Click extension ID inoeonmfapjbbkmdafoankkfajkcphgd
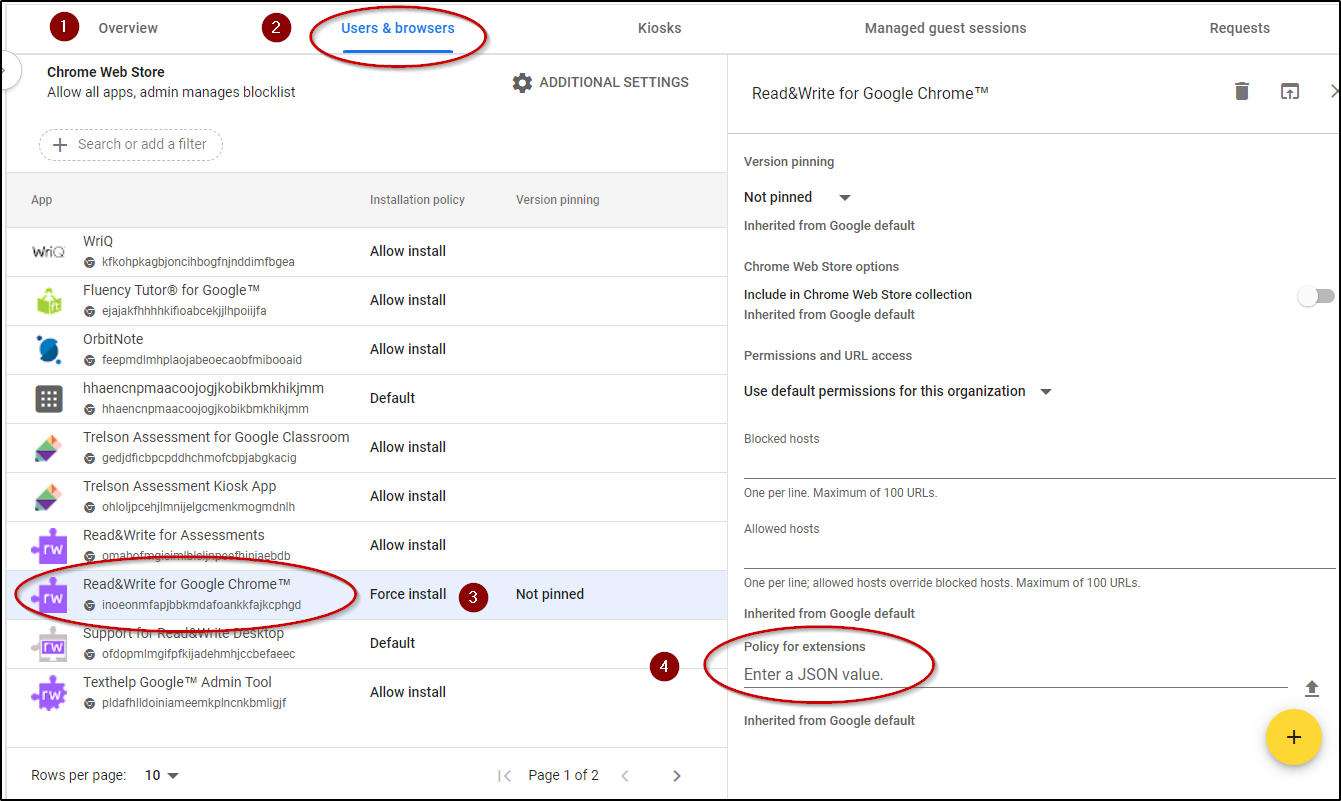Image resolution: width=1341 pixels, height=801 pixels. 201,605
